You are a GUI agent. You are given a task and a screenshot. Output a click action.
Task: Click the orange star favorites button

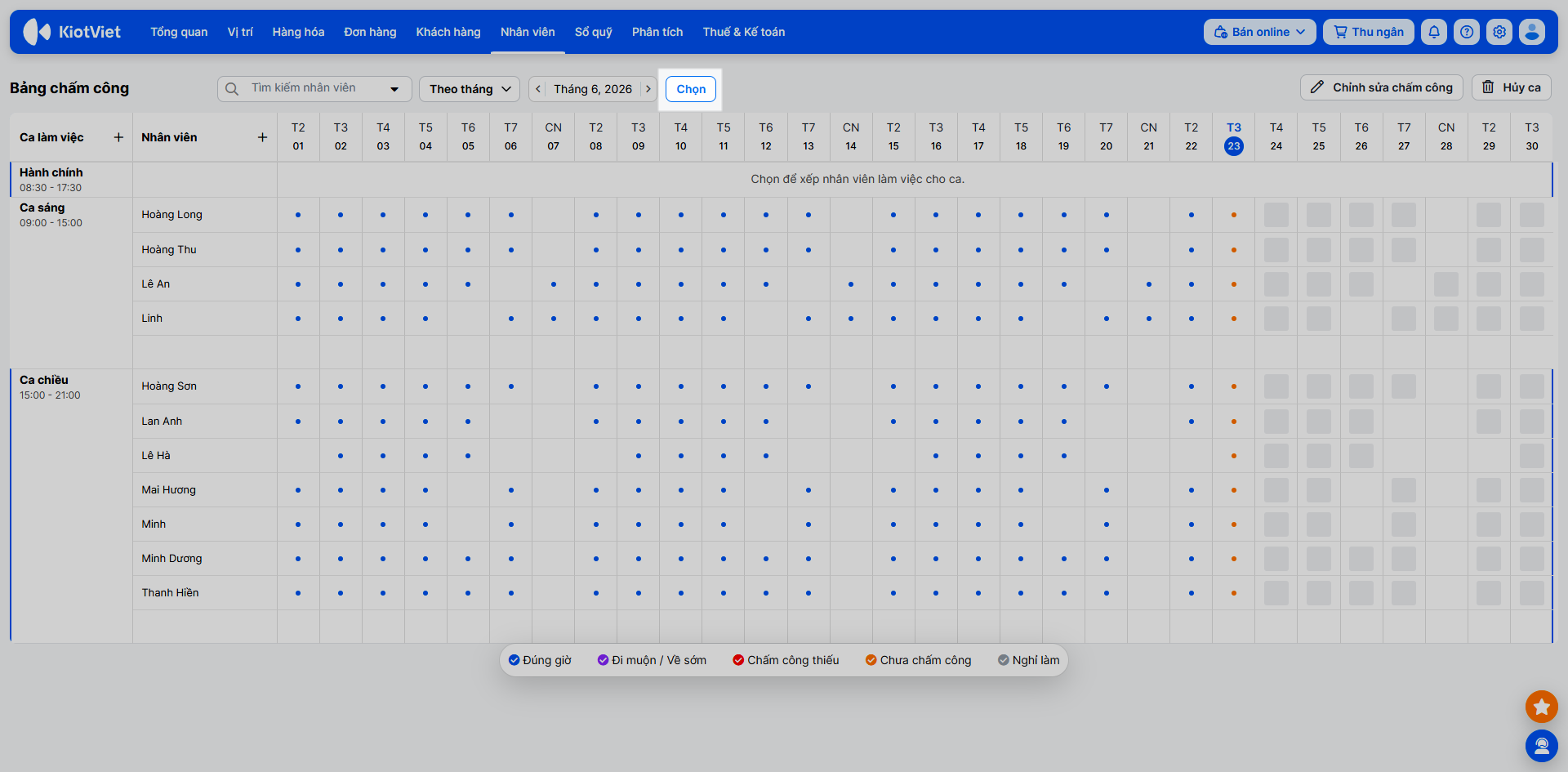[x=1542, y=707]
